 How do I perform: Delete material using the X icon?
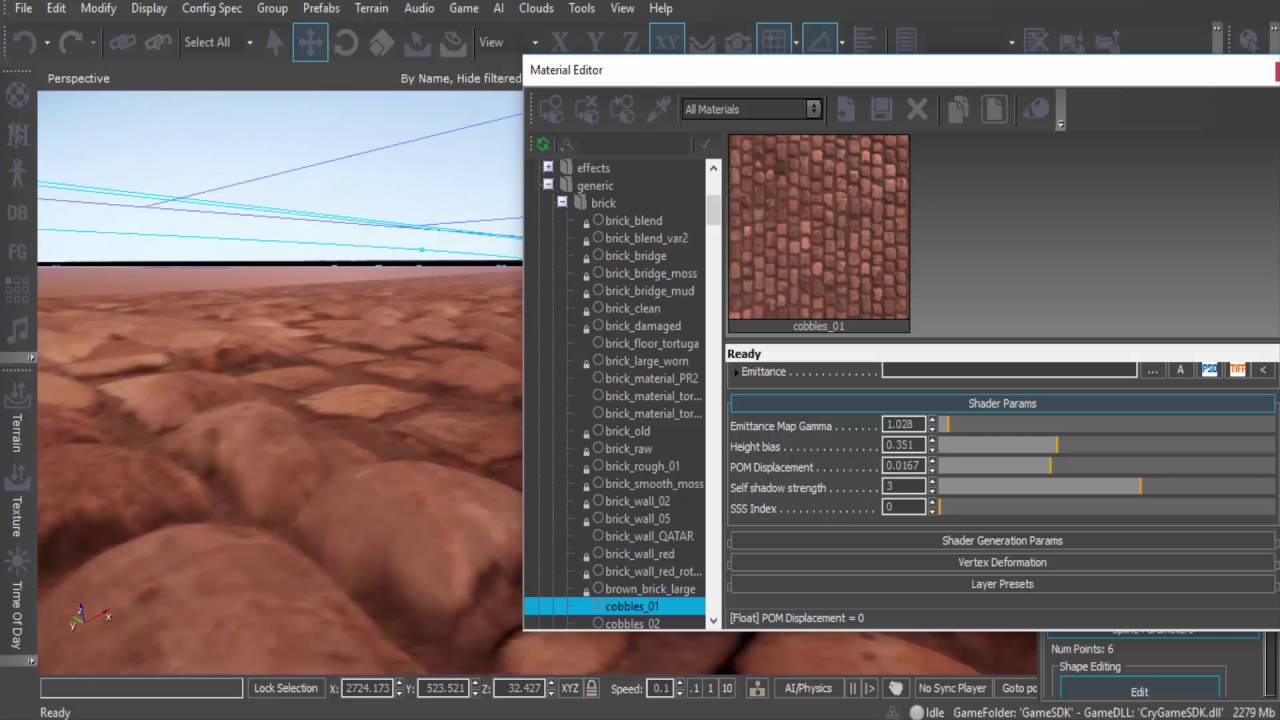click(x=917, y=108)
